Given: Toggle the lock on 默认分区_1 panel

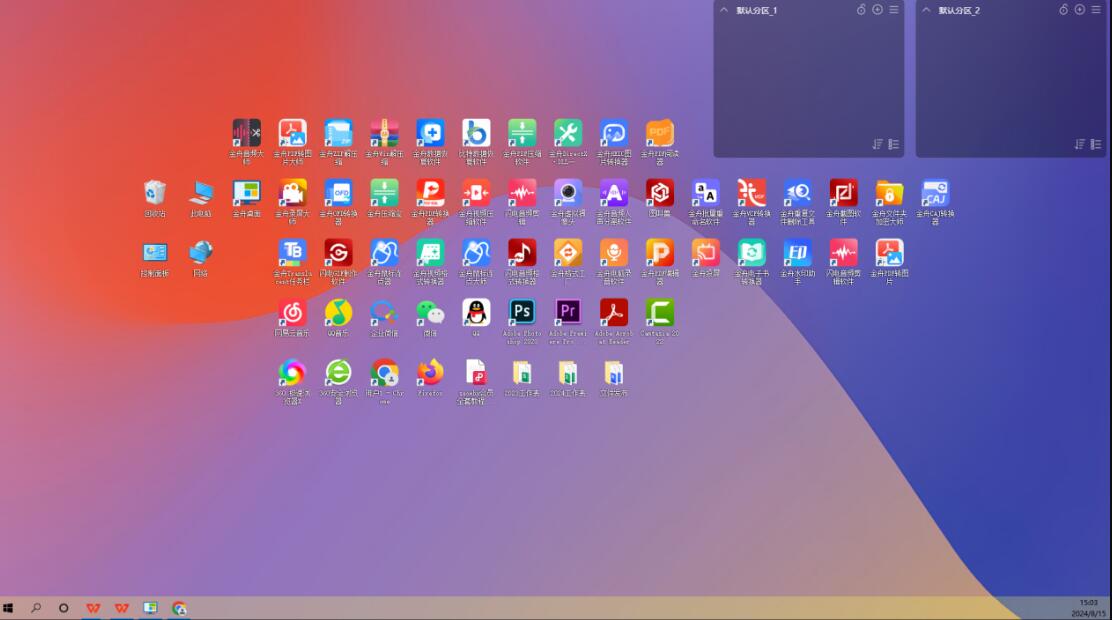Looking at the screenshot, I should pyautogui.click(x=861, y=10).
